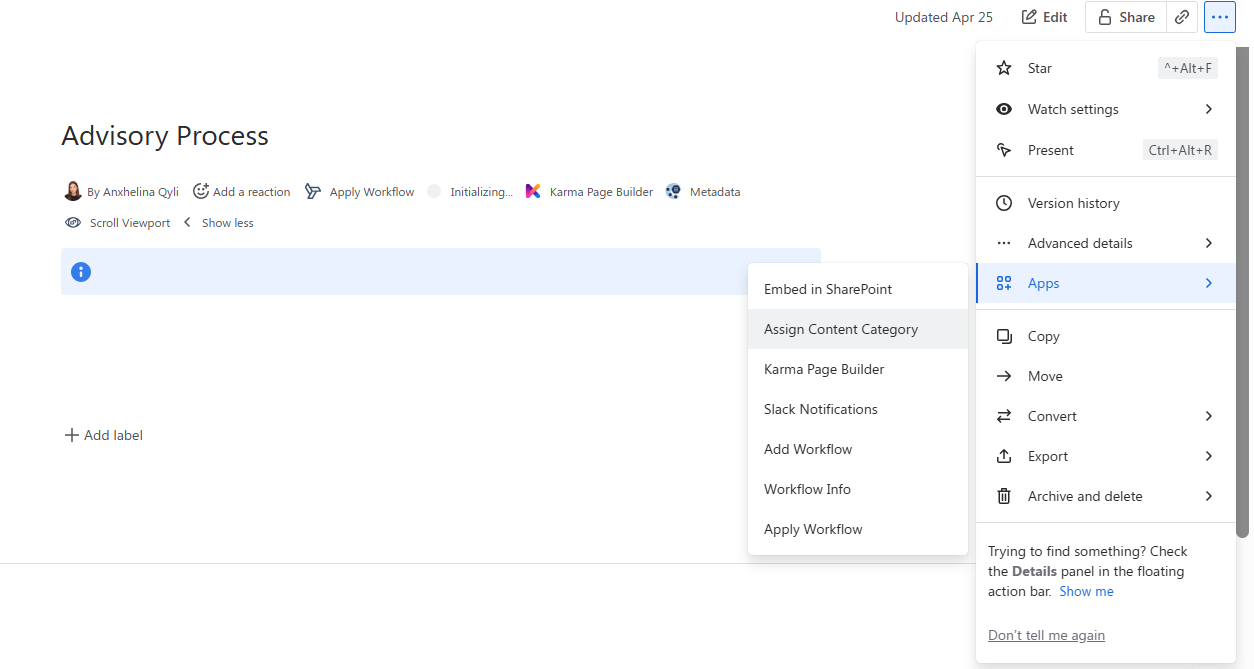Click author avatar of Anxhelina Qyli
The height and width of the screenshot is (669, 1254).
[x=73, y=191]
